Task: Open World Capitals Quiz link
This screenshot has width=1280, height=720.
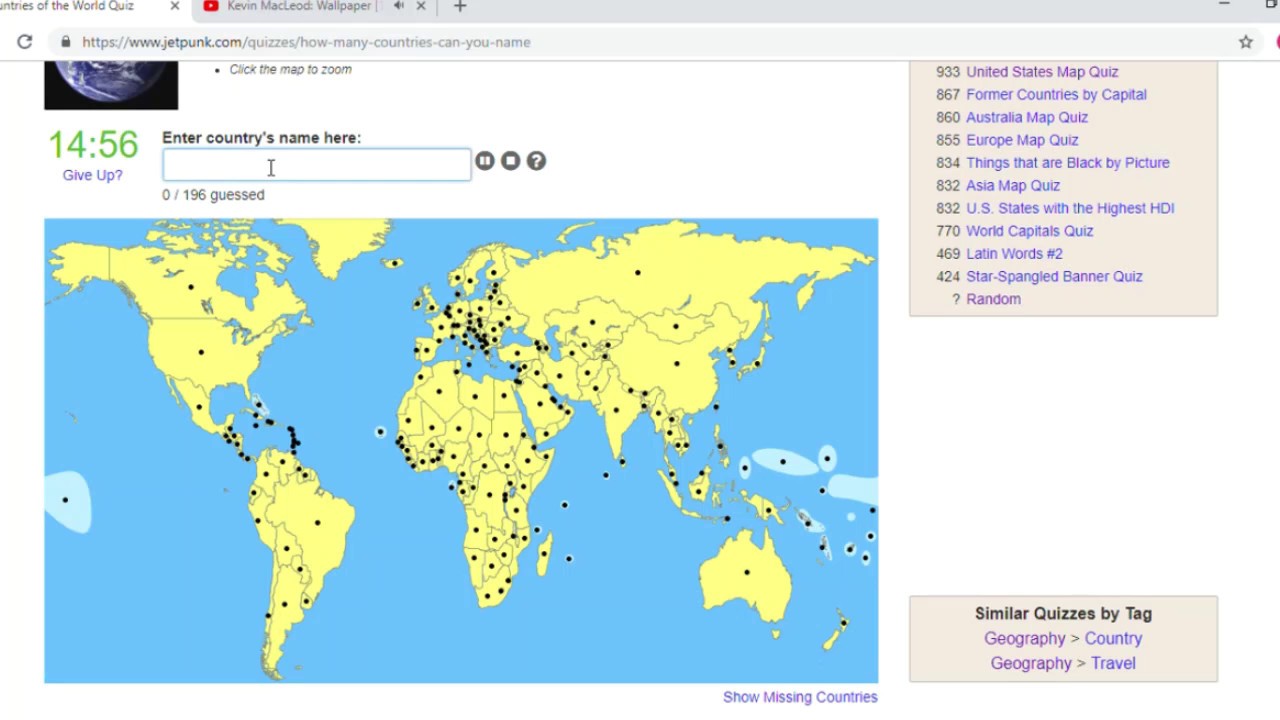Action: [x=1029, y=231]
